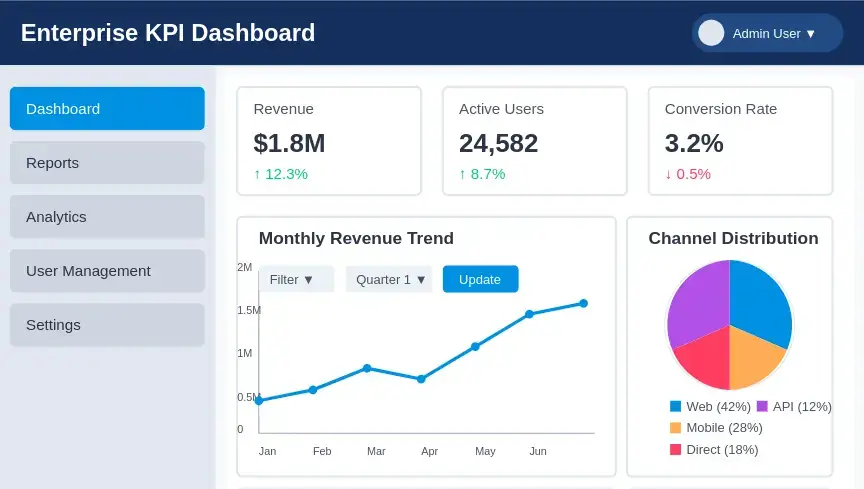Select the Active Users card
This screenshot has height=489, width=864.
(535, 141)
